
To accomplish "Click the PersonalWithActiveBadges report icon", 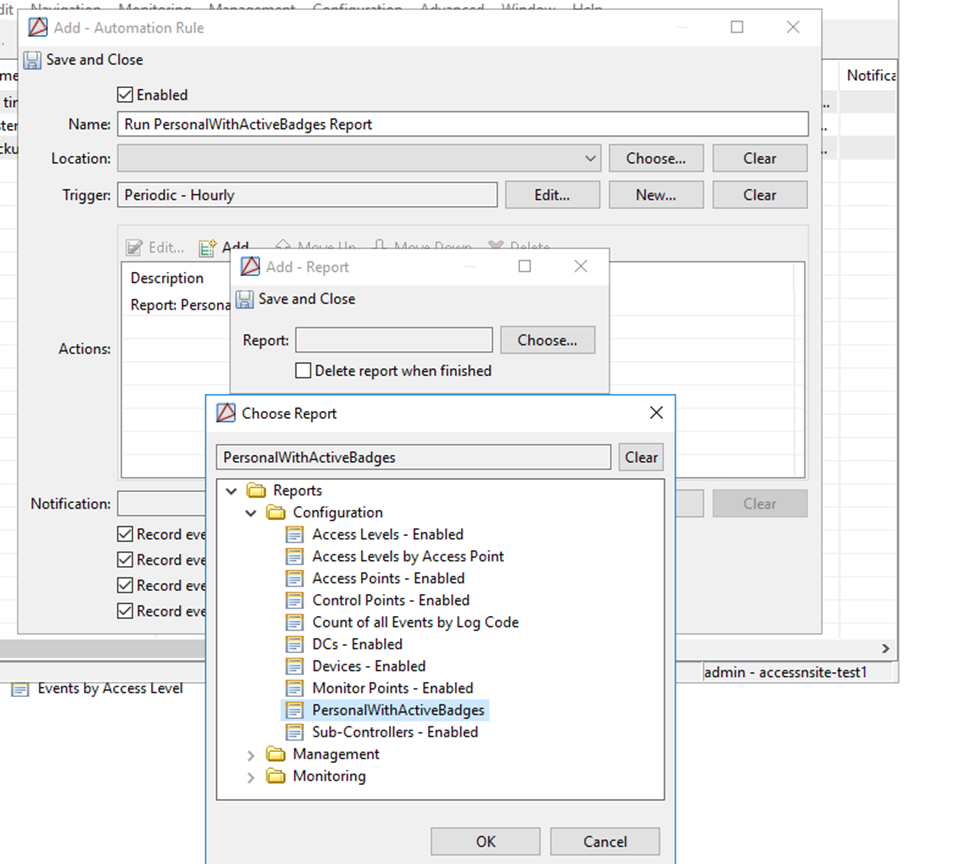I will pyautogui.click(x=295, y=710).
